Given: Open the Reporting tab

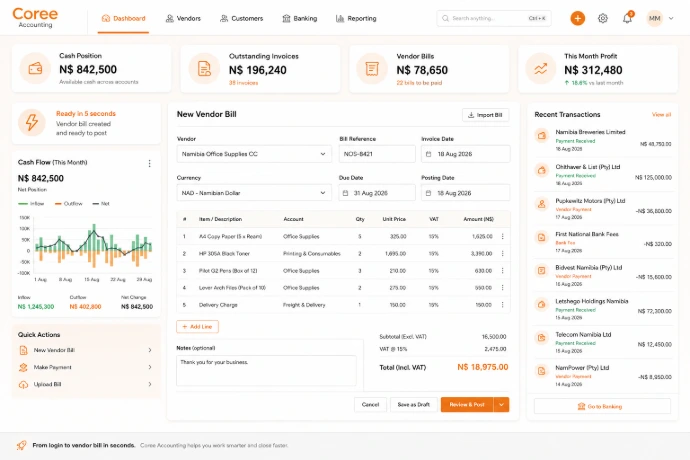Looking at the screenshot, I should 356,18.
